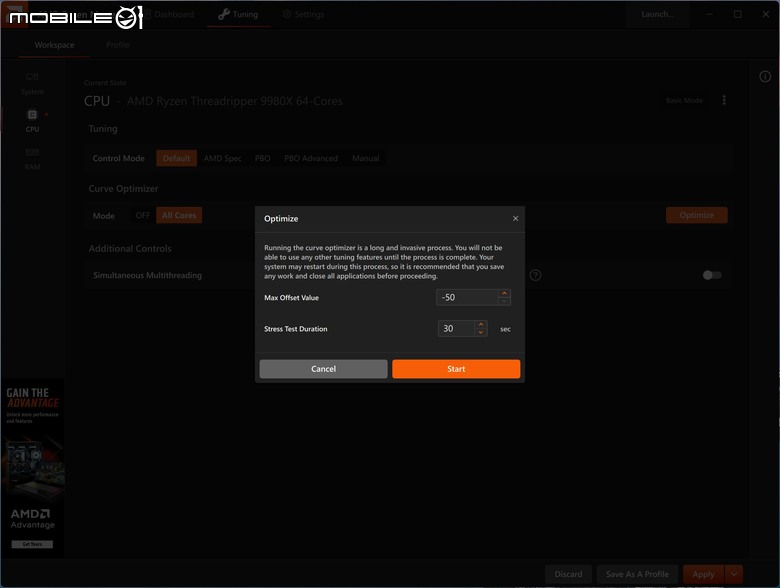Viewport: 780px width, 588px height.
Task: Save settings as a profile
Action: pyautogui.click(x=637, y=574)
